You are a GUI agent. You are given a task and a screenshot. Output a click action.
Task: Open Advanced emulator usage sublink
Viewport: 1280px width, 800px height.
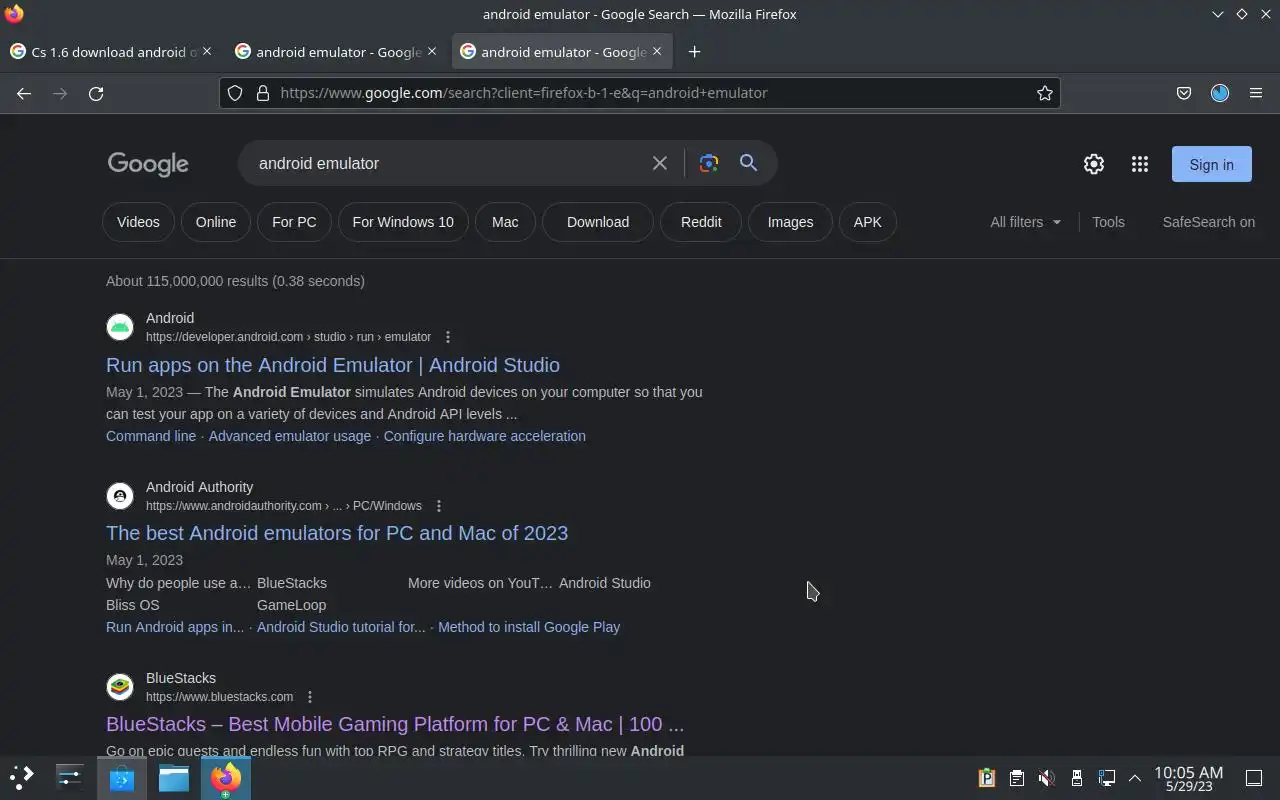[290, 436]
